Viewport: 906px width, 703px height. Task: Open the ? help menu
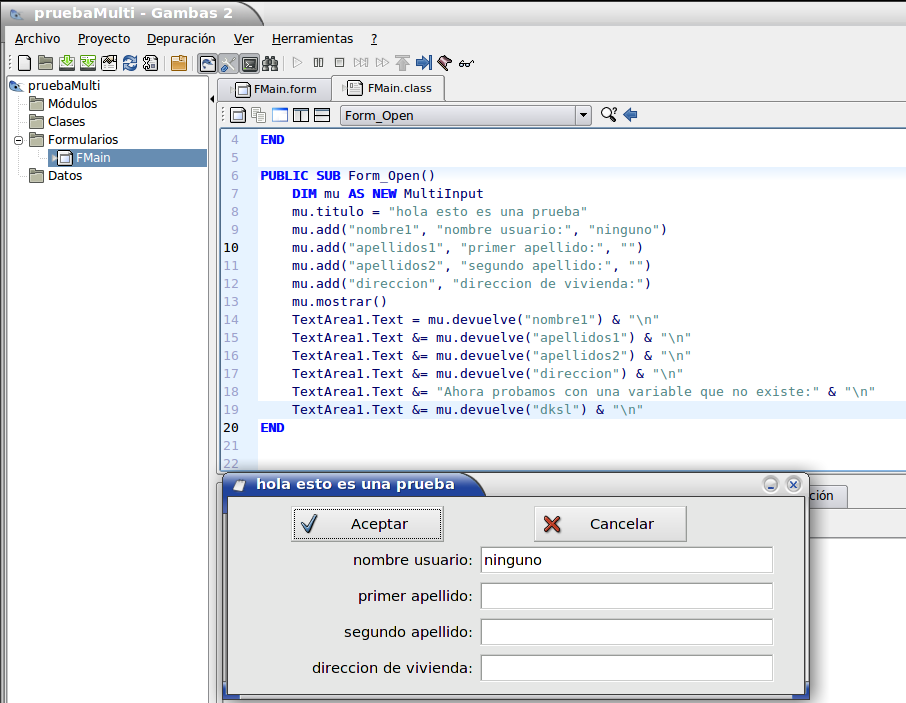pyautogui.click(x=374, y=39)
